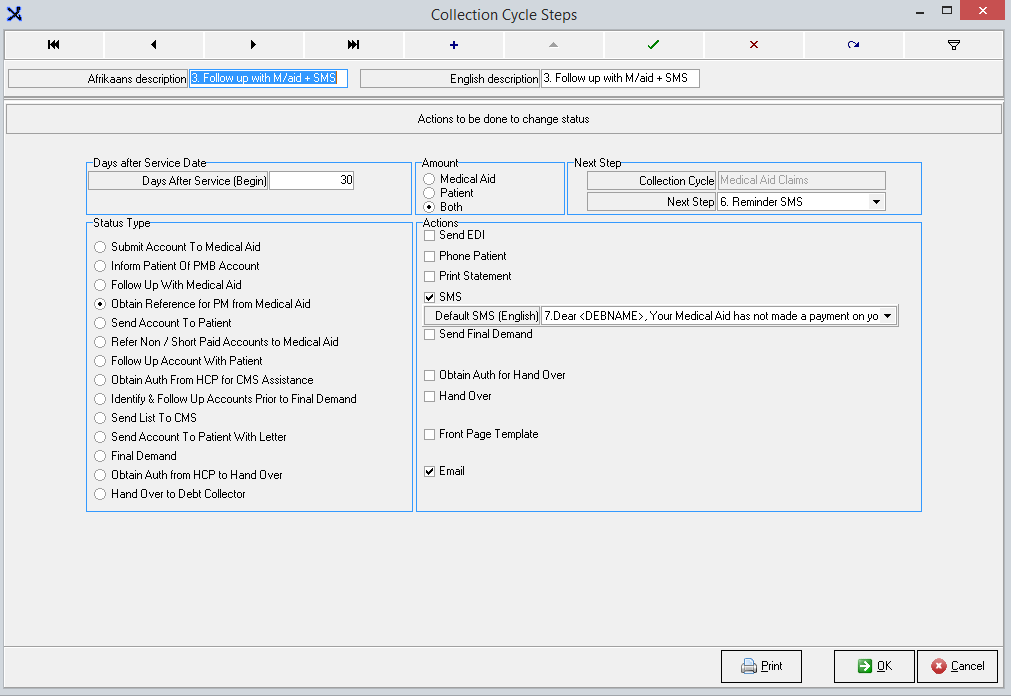The image size is (1011, 696).
Task: Confirm with the OK button
Action: 874,666
